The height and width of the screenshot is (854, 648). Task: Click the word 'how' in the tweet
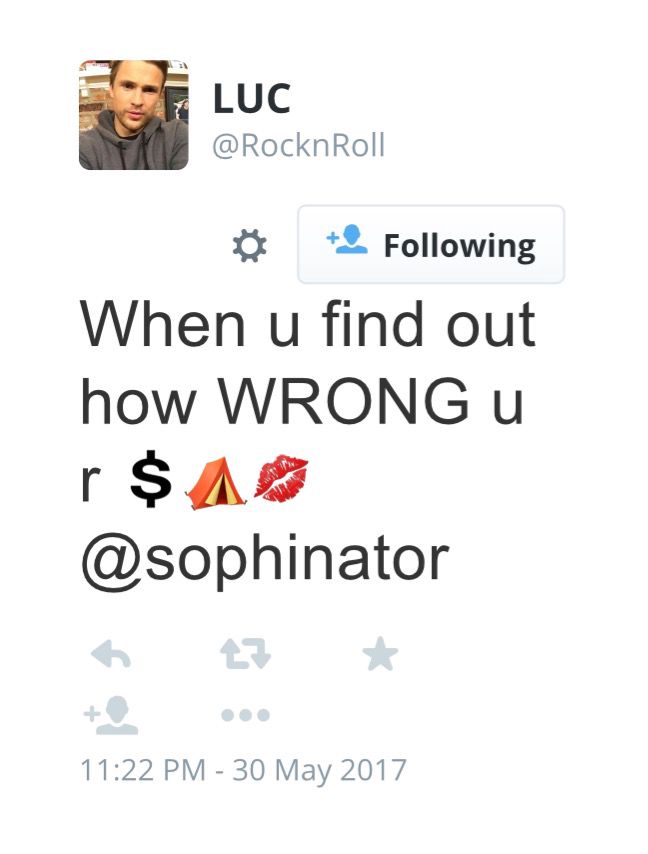pyautogui.click(x=138, y=401)
